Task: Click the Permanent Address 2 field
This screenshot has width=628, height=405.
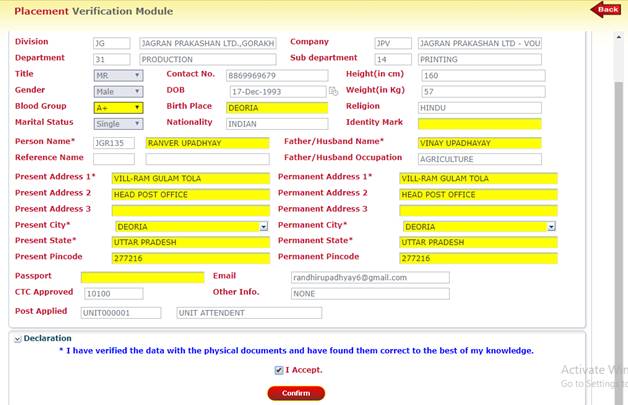Action: click(x=478, y=195)
